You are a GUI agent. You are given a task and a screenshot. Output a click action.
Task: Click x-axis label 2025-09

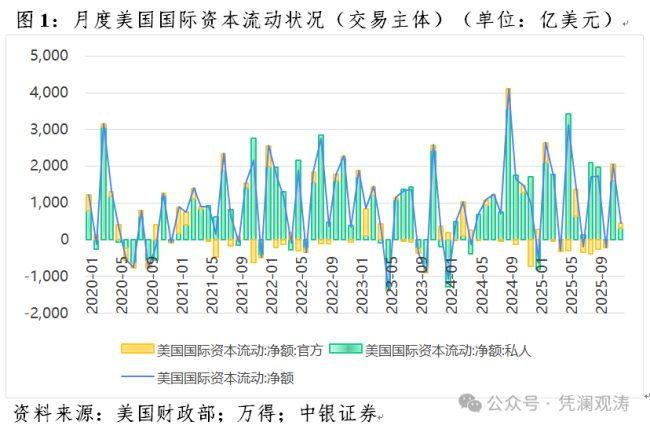602,285
